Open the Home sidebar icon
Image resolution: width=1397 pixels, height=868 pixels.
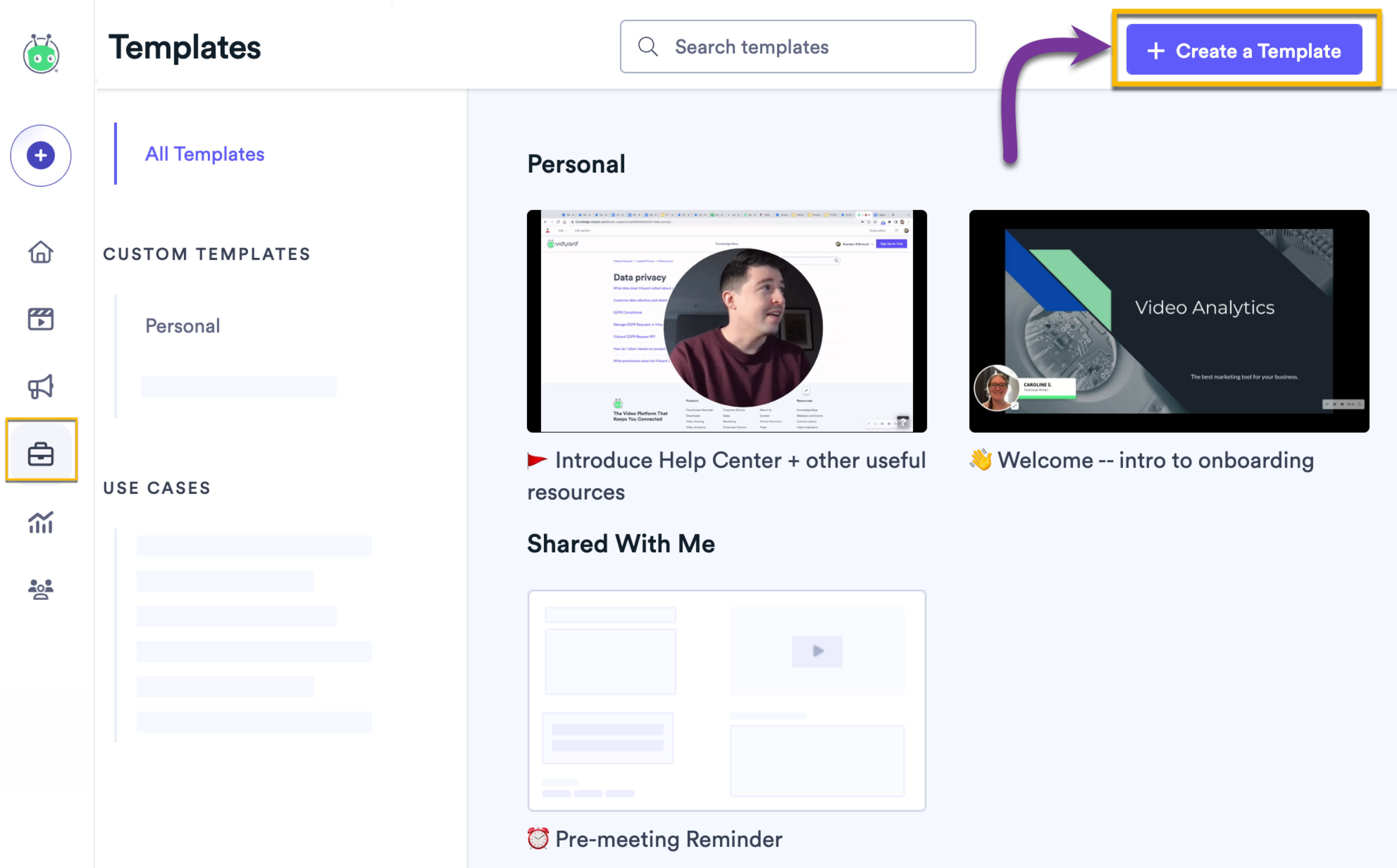click(x=41, y=252)
